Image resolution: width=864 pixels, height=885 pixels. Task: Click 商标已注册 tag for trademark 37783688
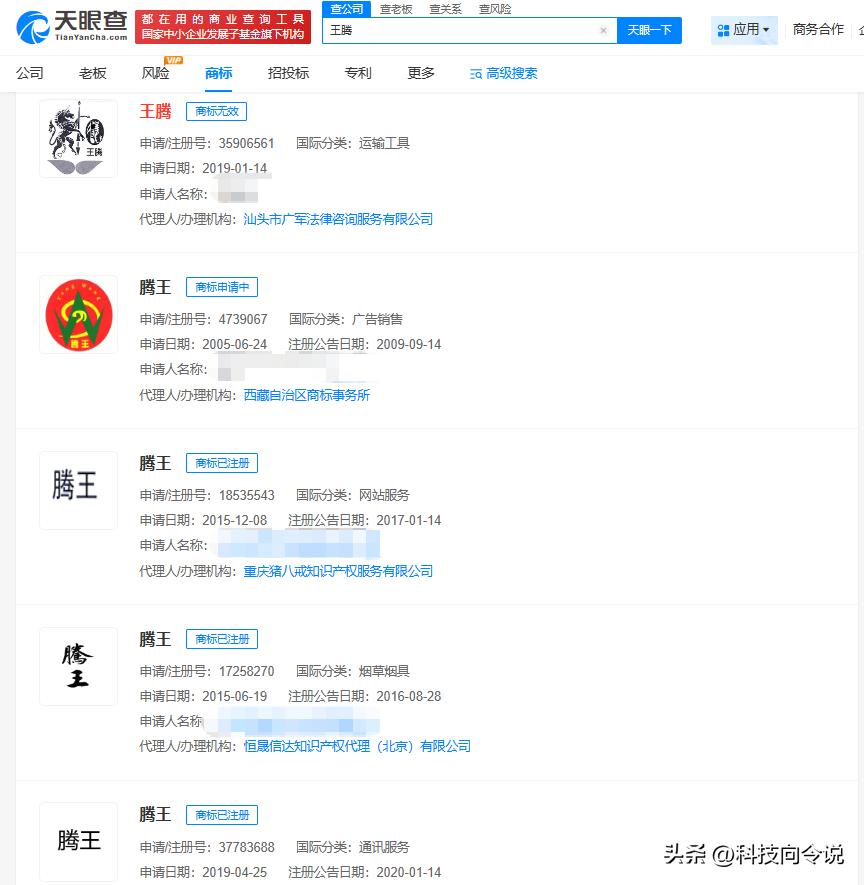pos(222,815)
